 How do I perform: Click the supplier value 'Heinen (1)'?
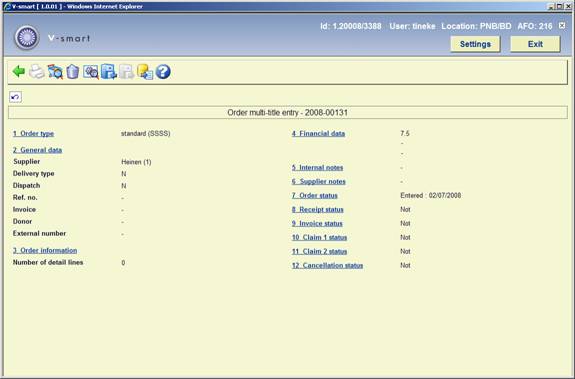click(136, 162)
